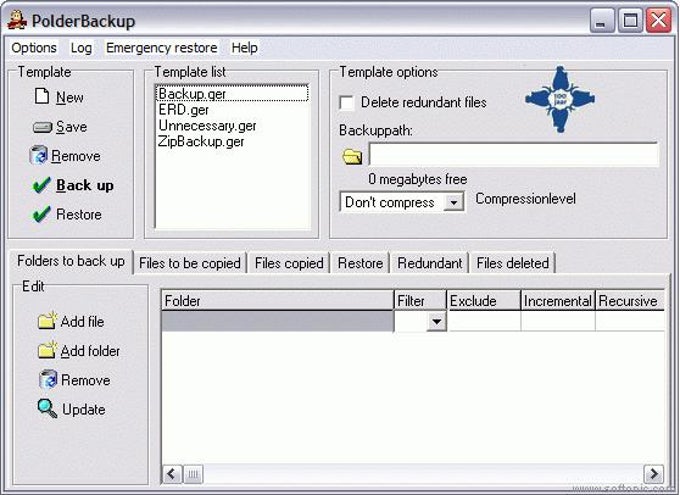Click the highlighted empty Folder cell
This screenshot has height=495, width=680.
click(277, 321)
